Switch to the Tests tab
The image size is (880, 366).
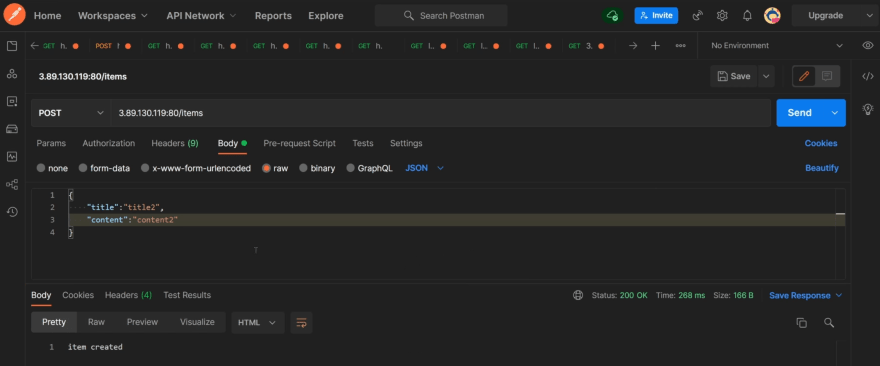[x=363, y=143]
